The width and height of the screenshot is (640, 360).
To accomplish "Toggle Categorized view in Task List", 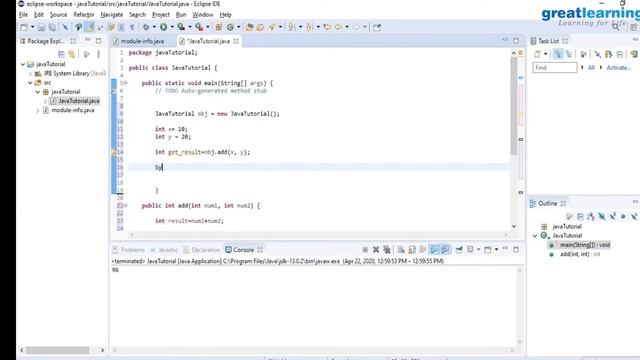I will (x=558, y=54).
